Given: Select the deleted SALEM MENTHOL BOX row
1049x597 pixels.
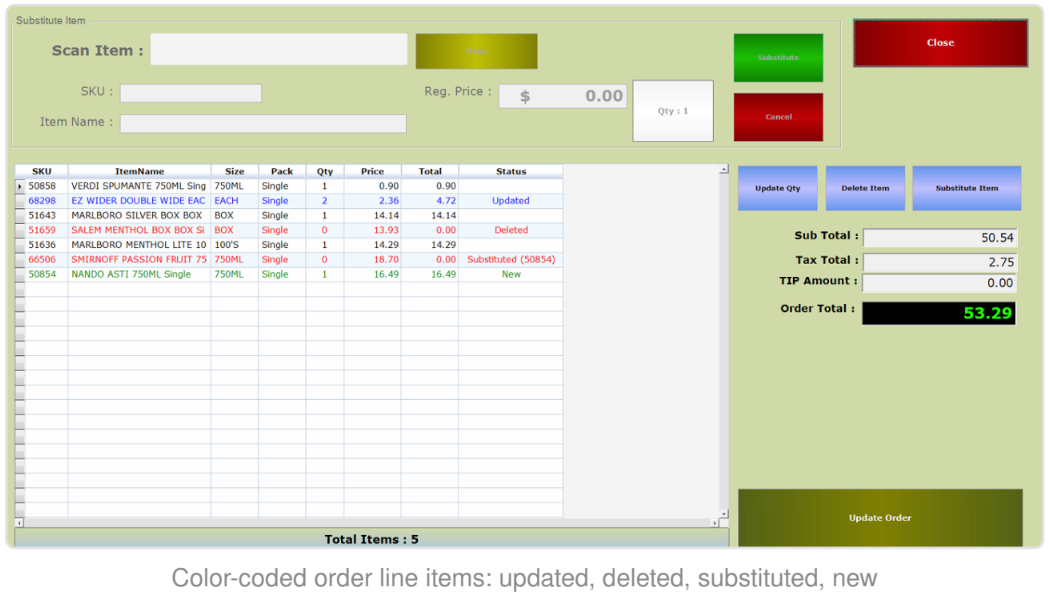Looking at the screenshot, I should pyautogui.click(x=289, y=230).
